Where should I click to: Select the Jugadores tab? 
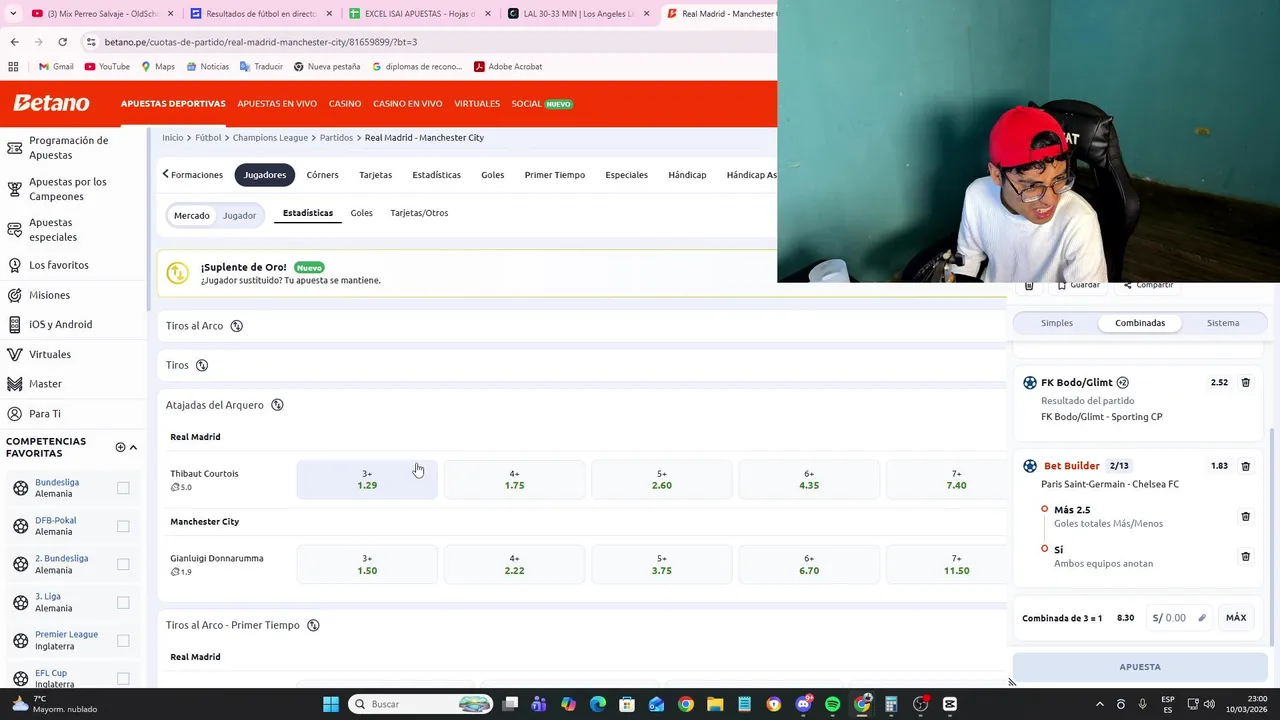coord(265,175)
